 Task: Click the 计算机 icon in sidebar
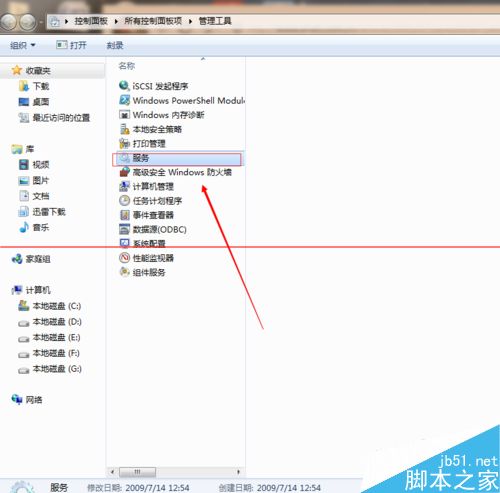(x=17, y=290)
